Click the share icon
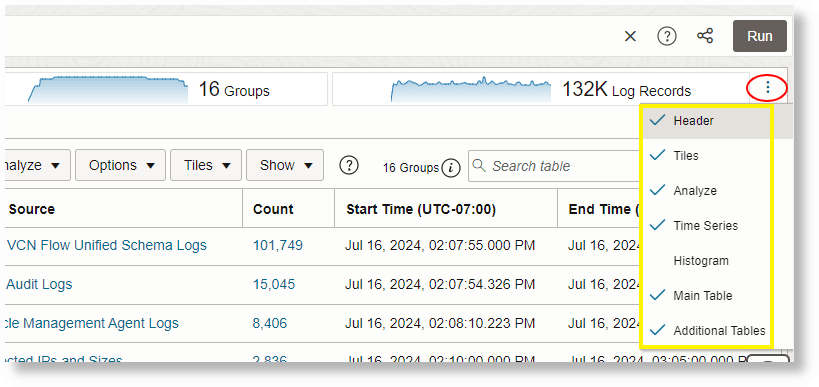Image resolution: width=819 pixels, height=387 pixels. point(705,36)
